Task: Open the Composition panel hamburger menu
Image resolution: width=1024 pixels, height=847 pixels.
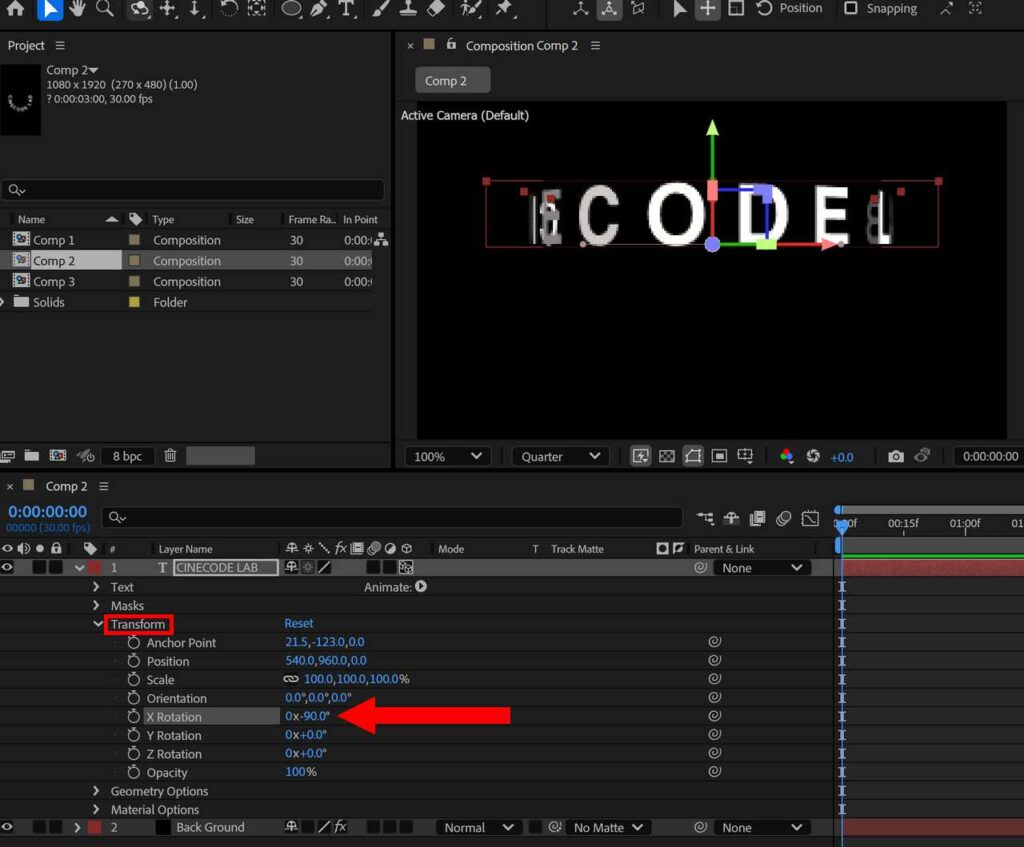Action: [595, 45]
